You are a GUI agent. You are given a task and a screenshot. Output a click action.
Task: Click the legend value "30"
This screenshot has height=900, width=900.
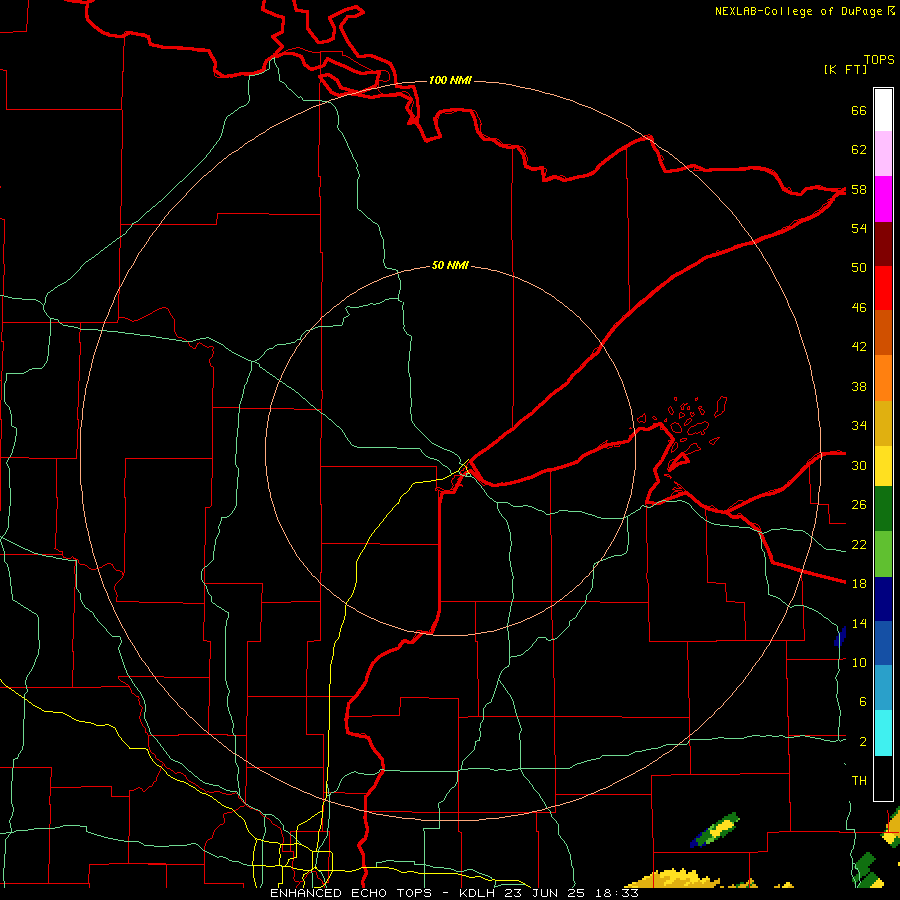pyautogui.click(x=859, y=465)
